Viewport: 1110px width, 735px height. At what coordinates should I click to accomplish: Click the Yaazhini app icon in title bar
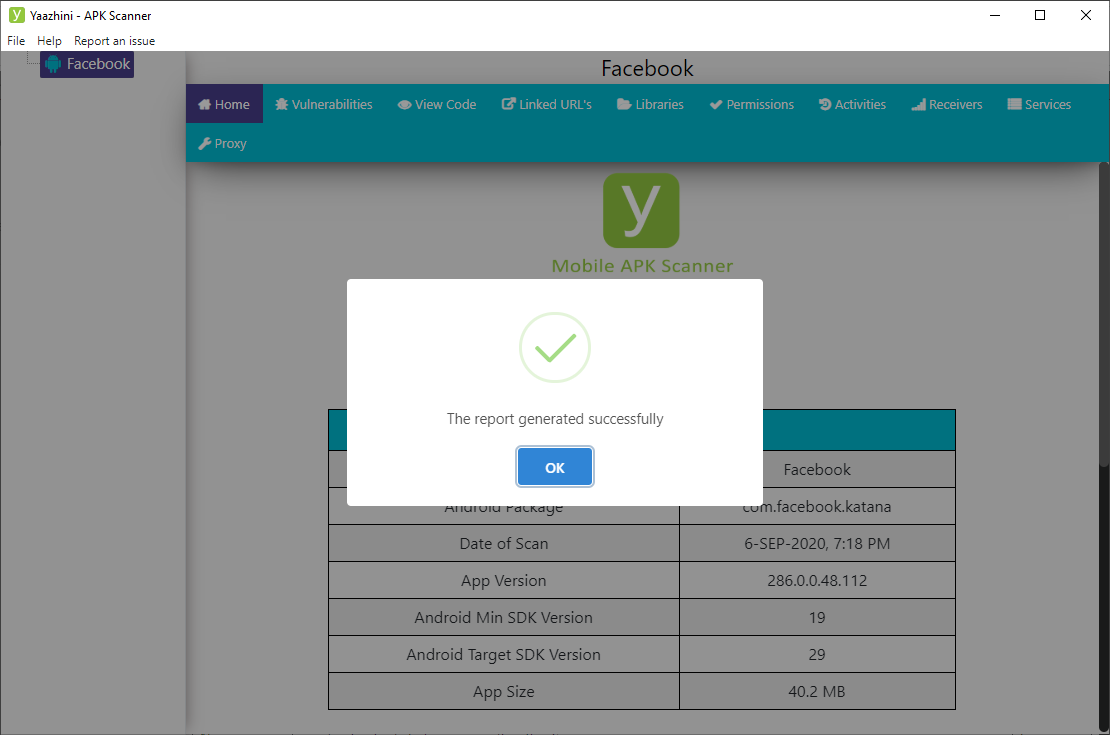click(16, 15)
